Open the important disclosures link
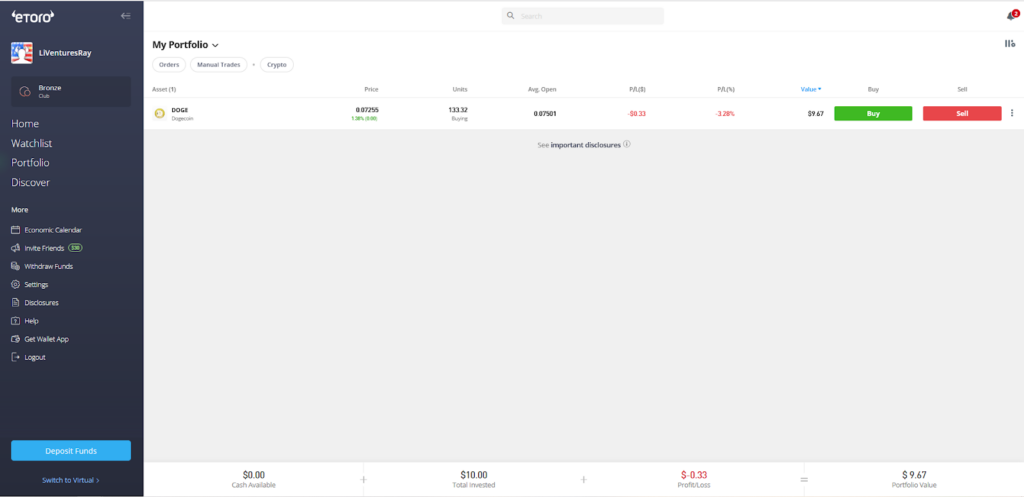The image size is (1024, 497). (x=585, y=145)
